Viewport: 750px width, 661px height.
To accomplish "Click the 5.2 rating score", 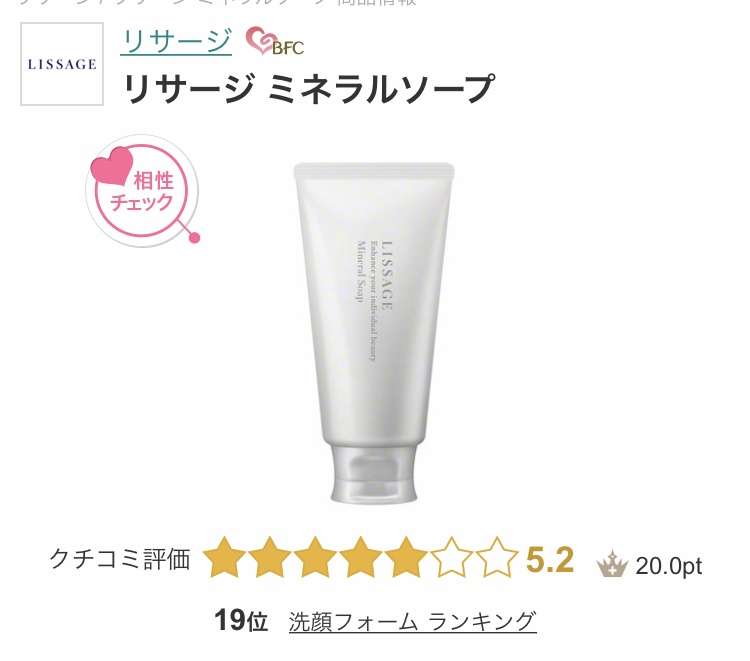I will (x=550, y=559).
